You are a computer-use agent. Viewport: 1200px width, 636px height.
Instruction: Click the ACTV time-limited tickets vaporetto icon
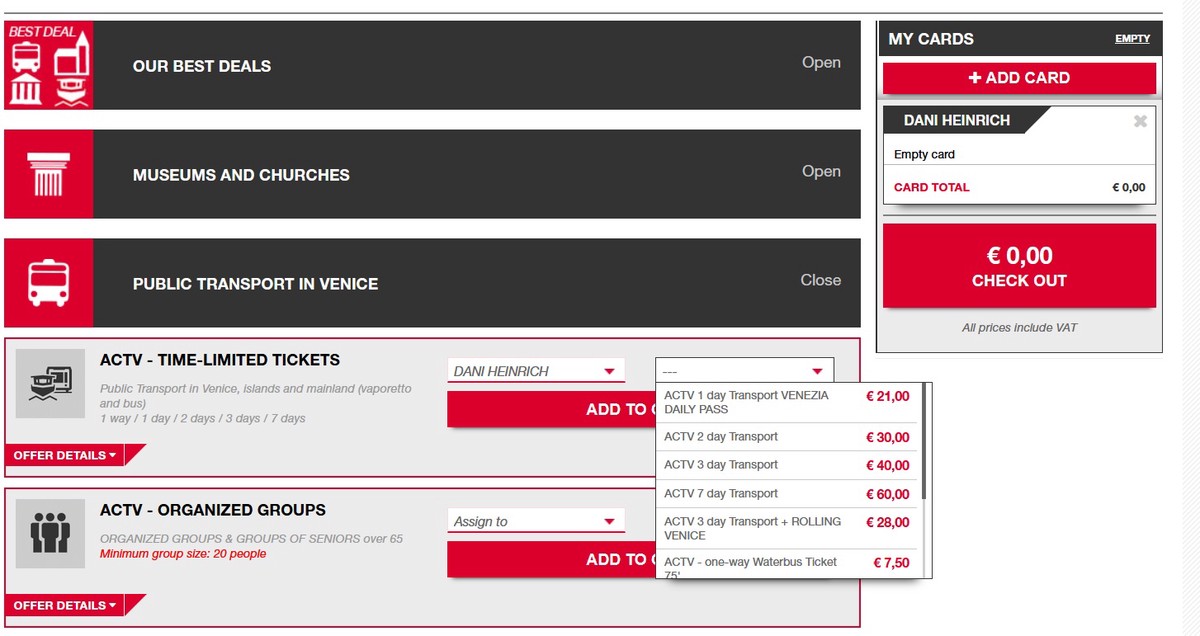(x=50, y=383)
